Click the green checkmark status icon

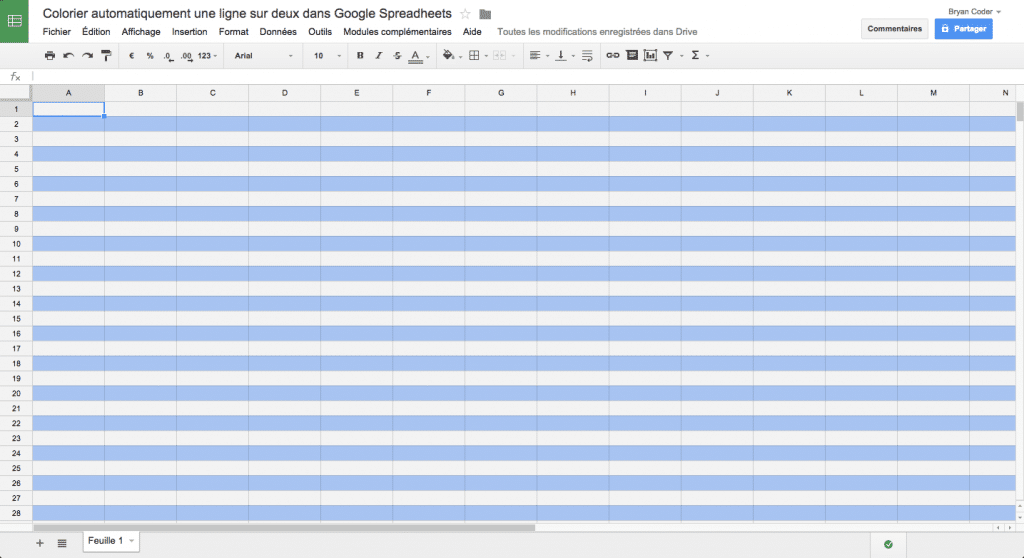point(888,544)
